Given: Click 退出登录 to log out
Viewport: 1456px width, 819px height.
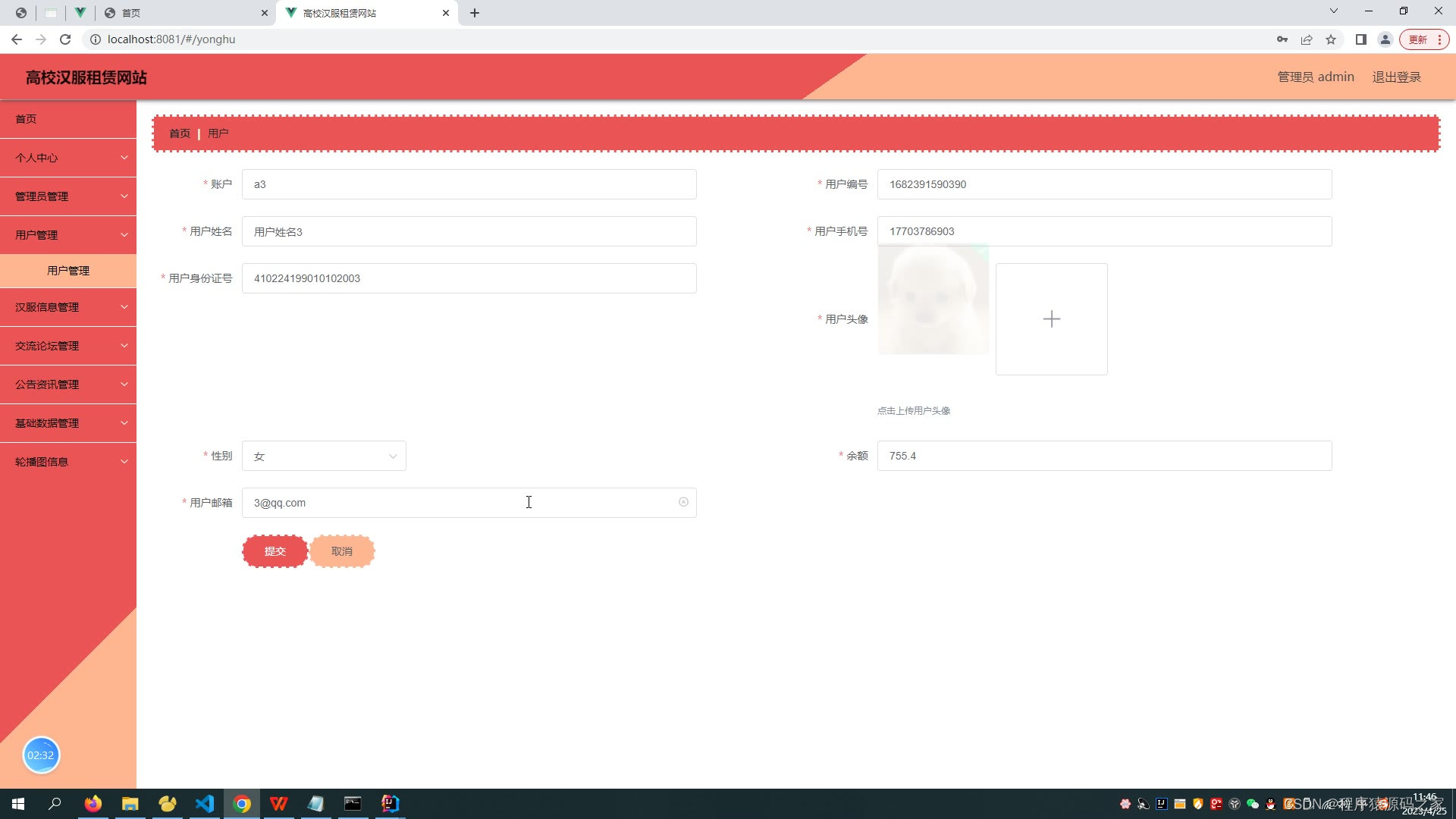Looking at the screenshot, I should (1396, 77).
